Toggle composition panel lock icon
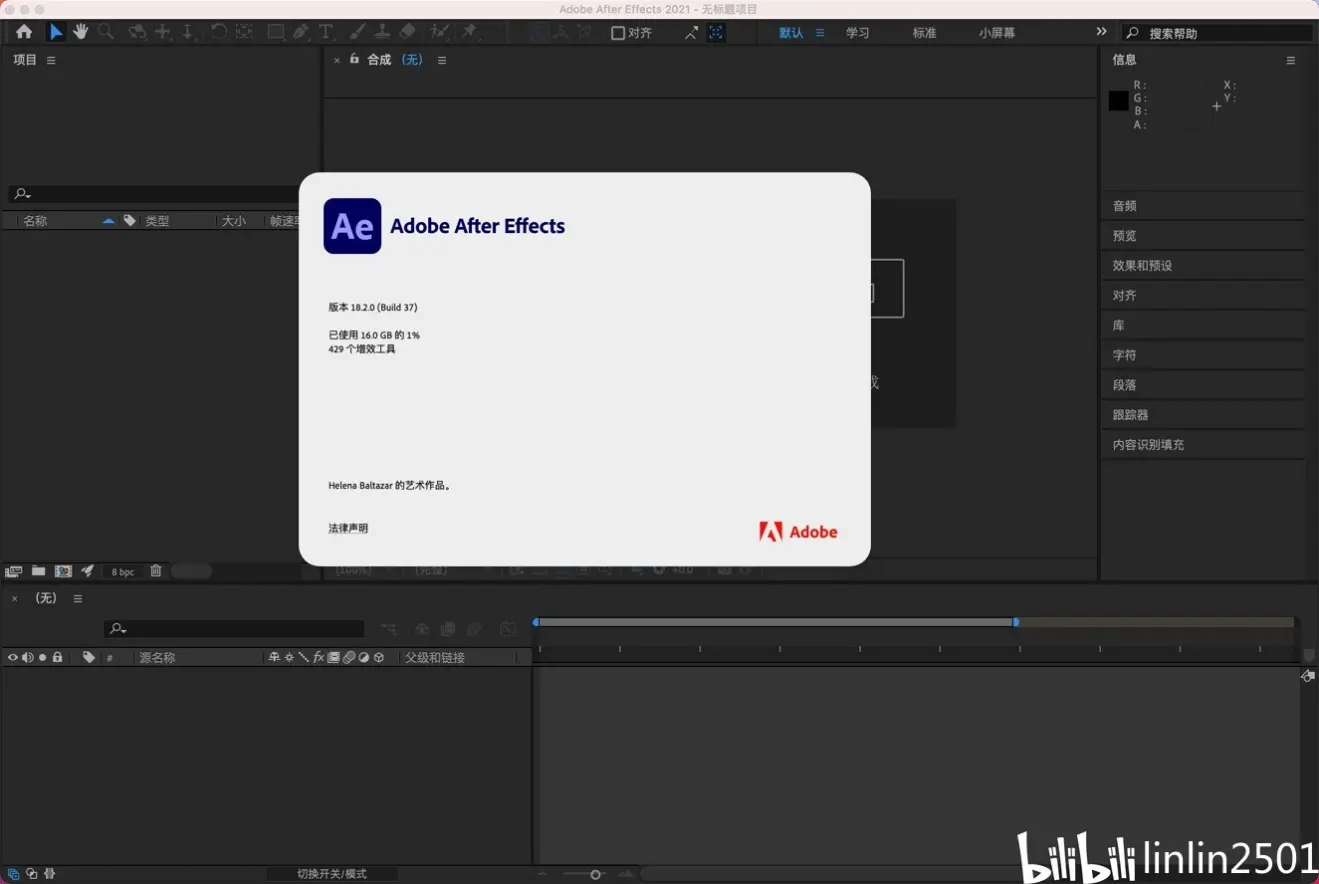The height and width of the screenshot is (884, 1319). tap(354, 60)
